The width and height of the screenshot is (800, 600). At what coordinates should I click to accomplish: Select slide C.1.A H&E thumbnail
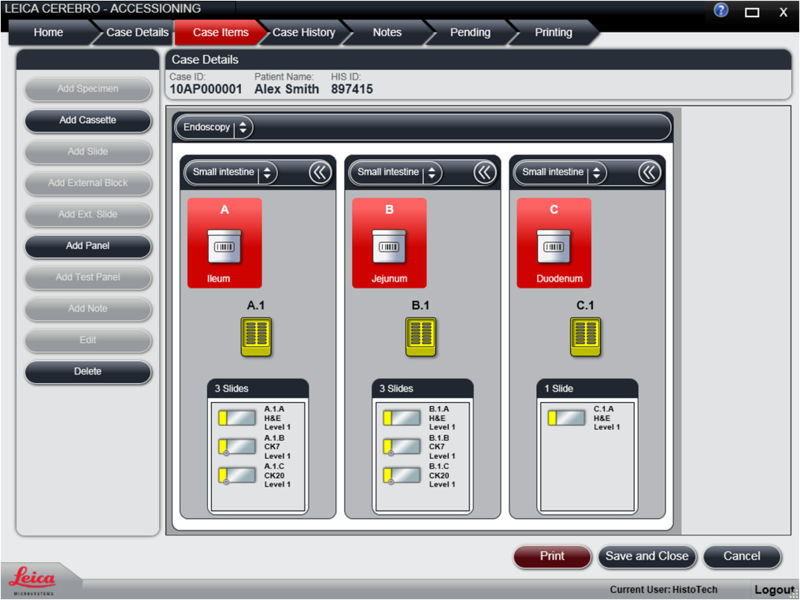point(567,417)
